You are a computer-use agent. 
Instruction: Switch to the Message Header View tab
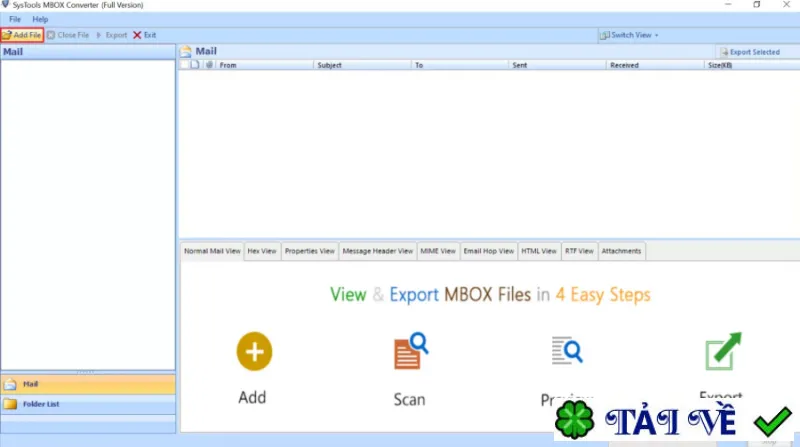coord(378,251)
